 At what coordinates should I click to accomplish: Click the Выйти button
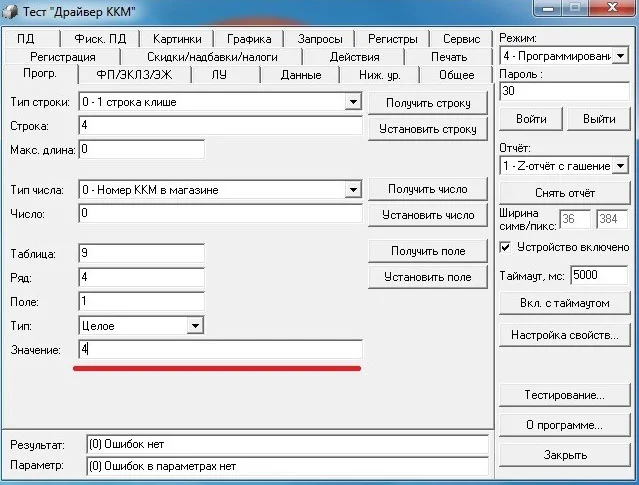click(x=599, y=119)
